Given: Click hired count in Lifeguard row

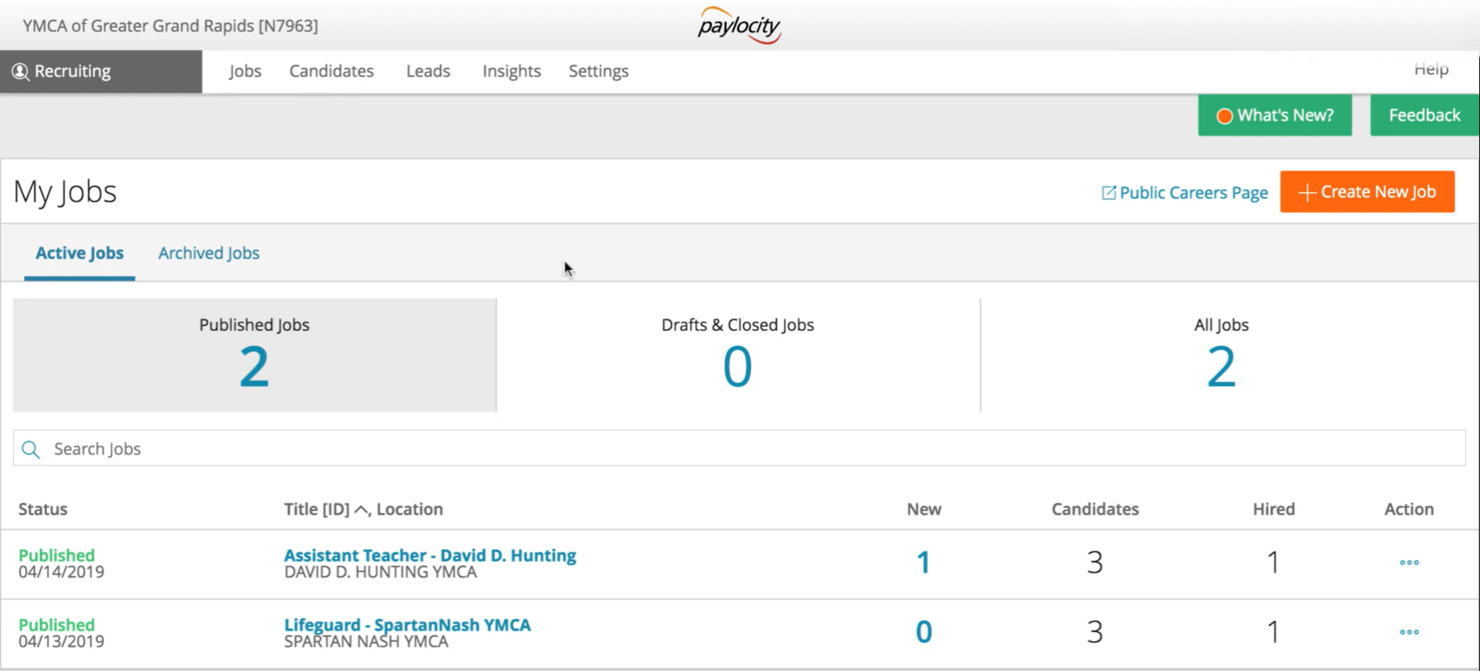Looking at the screenshot, I should [1273, 632].
